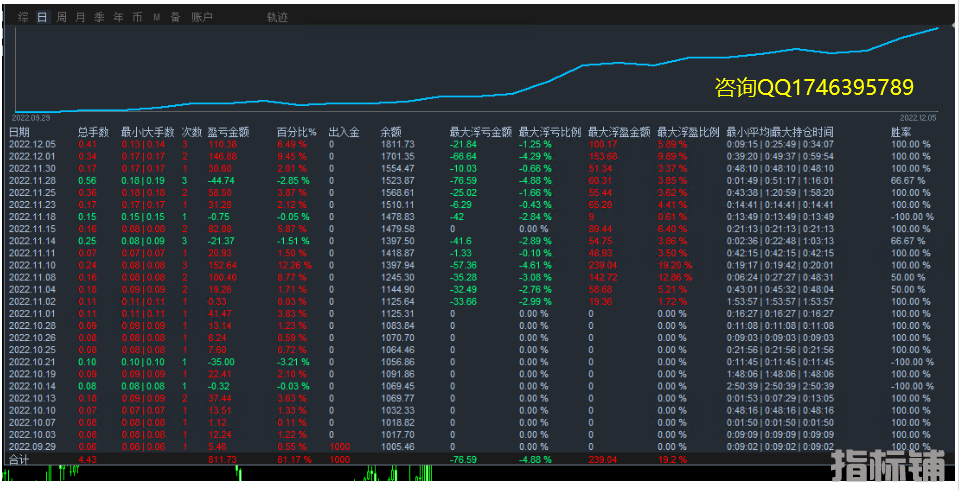Viewport: 959px width, 490px height.
Task: Select the 2022.11.10 date row
Action: (x=33, y=265)
